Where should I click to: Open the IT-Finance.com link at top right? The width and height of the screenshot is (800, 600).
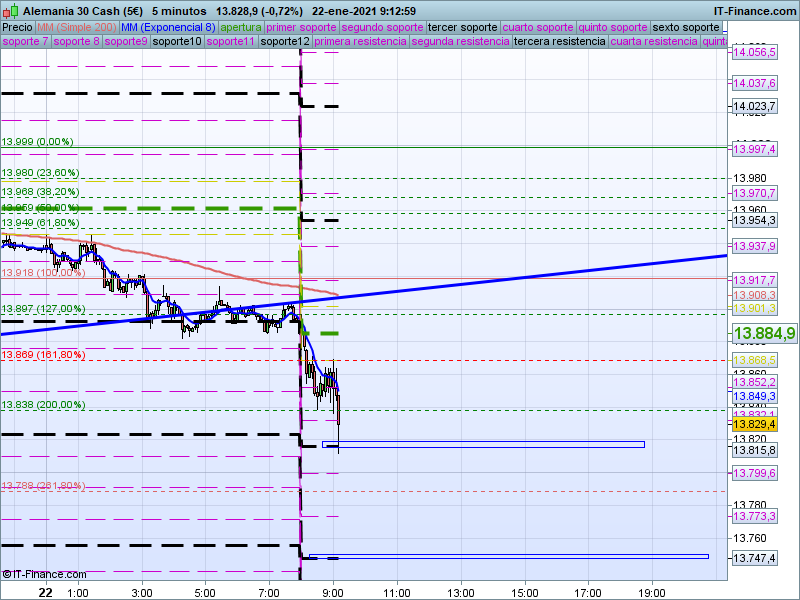click(x=754, y=11)
